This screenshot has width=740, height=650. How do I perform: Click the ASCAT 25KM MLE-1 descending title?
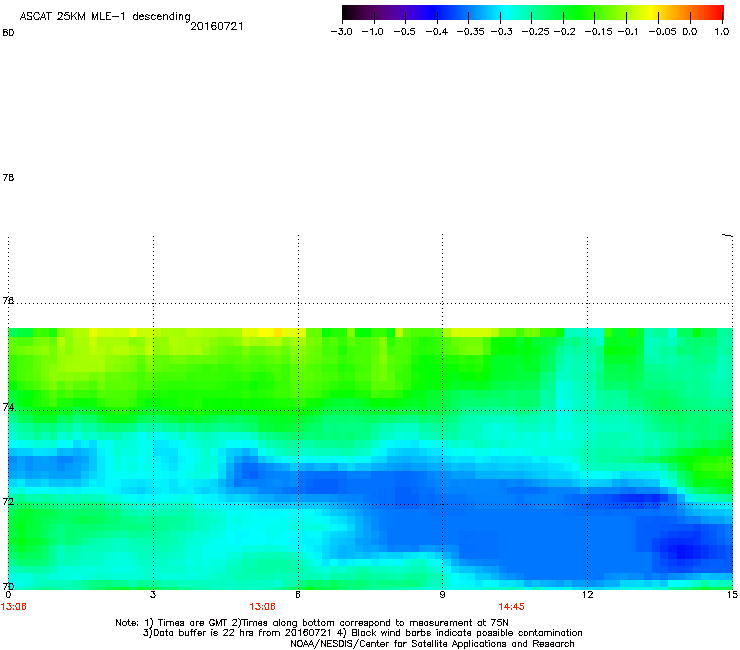(x=105, y=17)
